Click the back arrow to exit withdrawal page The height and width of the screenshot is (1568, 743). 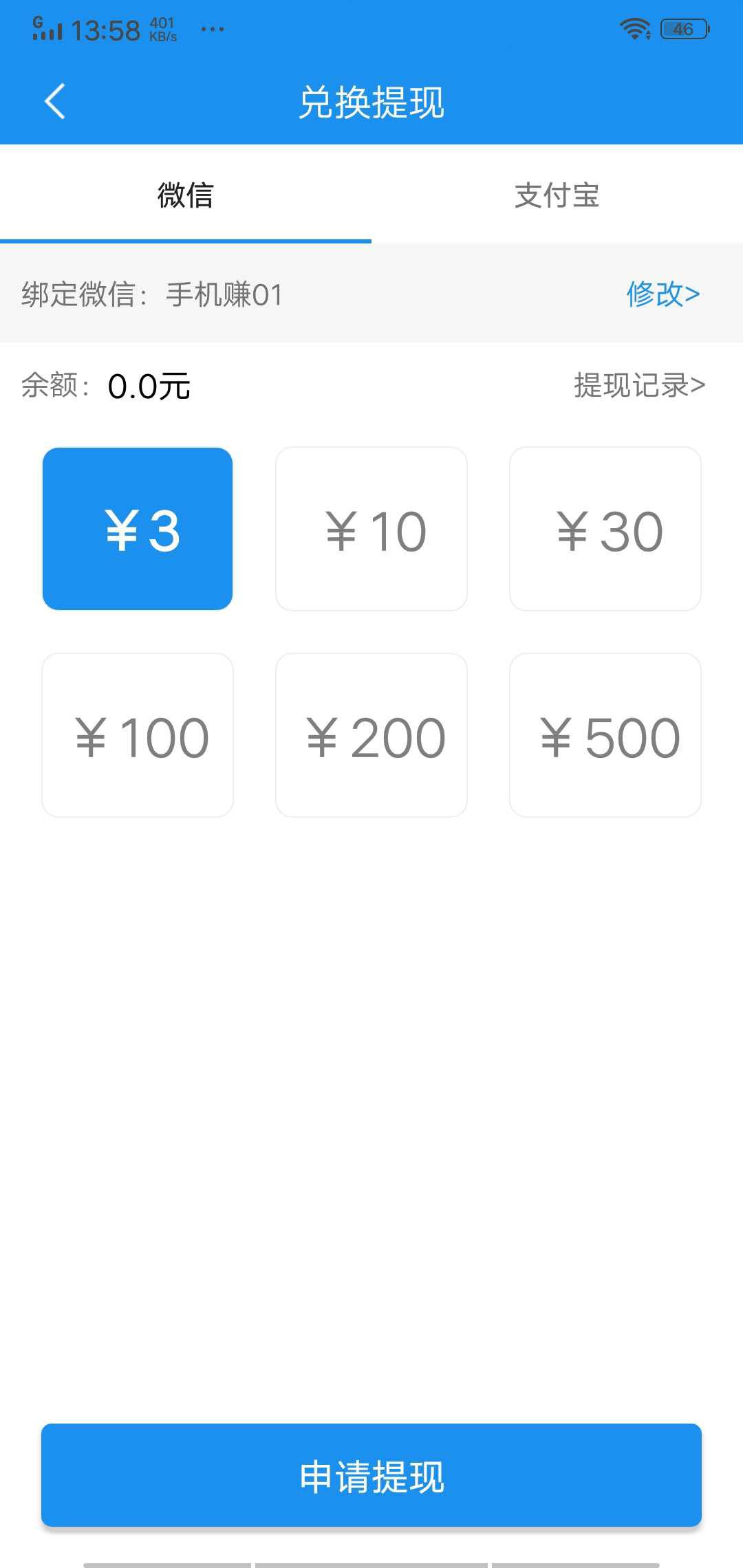pos(55,103)
